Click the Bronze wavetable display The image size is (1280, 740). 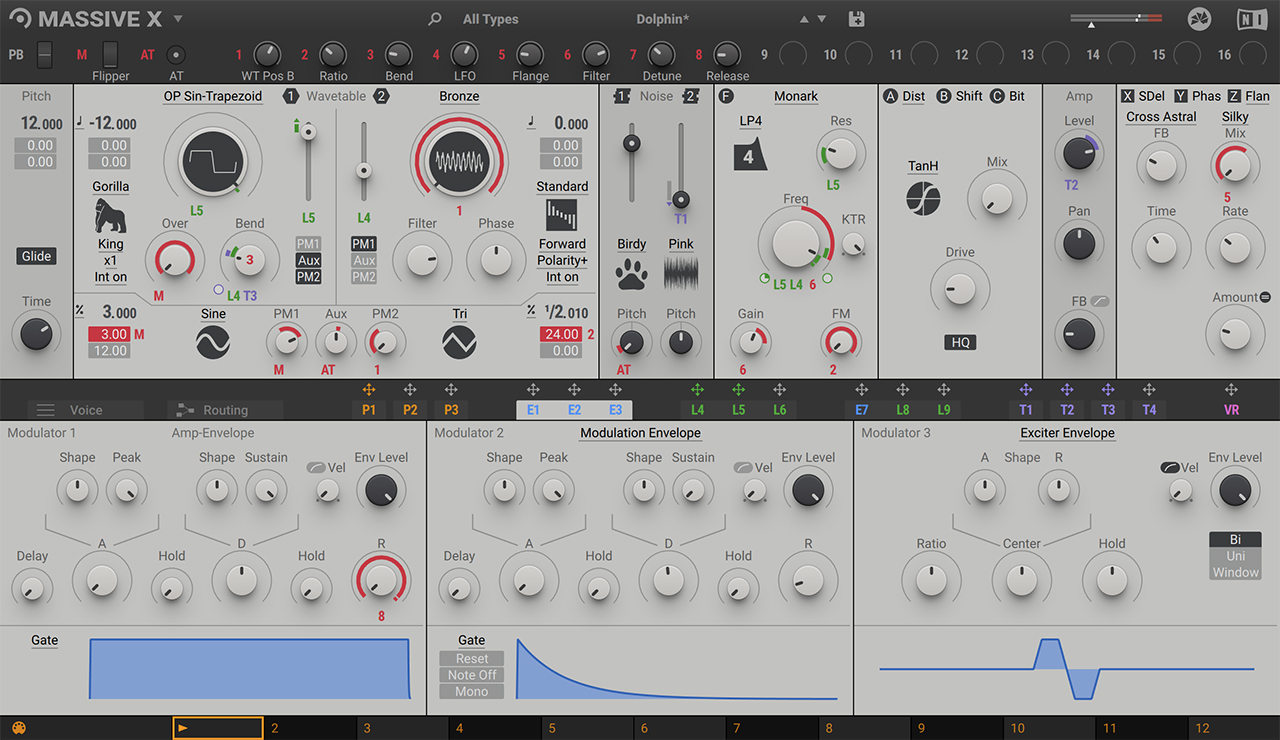coord(459,160)
